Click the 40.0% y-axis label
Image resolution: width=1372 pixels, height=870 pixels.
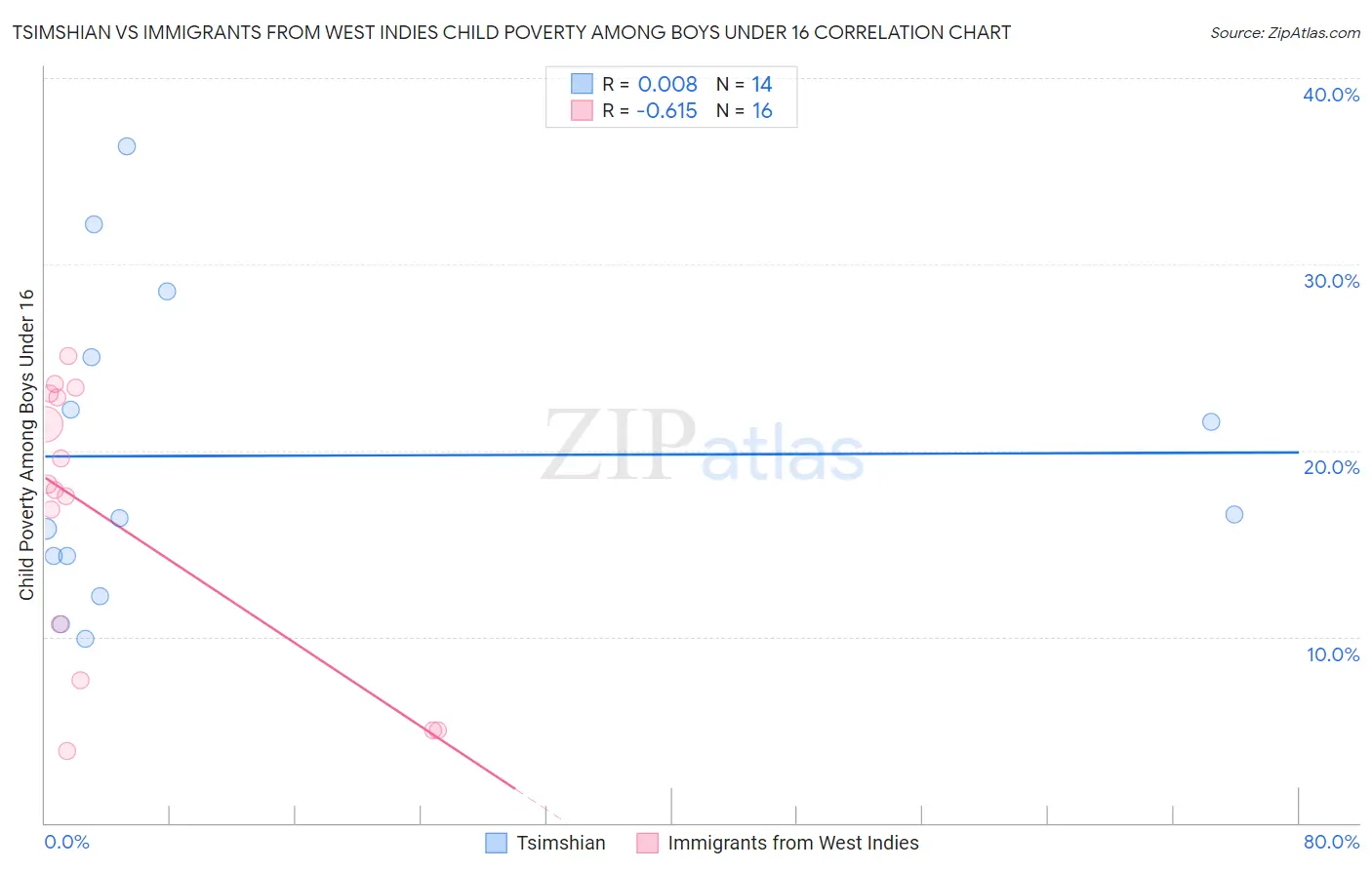pyautogui.click(x=1331, y=95)
